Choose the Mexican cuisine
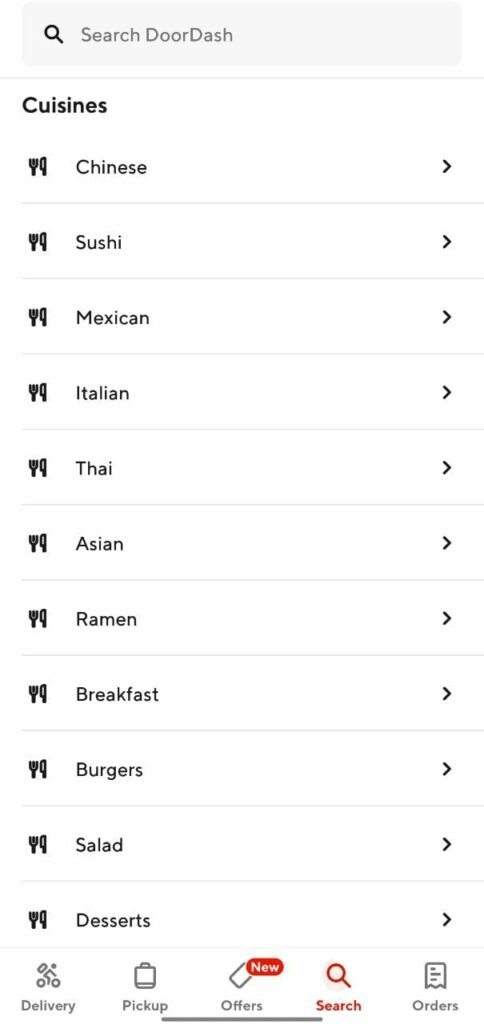 tap(252, 317)
